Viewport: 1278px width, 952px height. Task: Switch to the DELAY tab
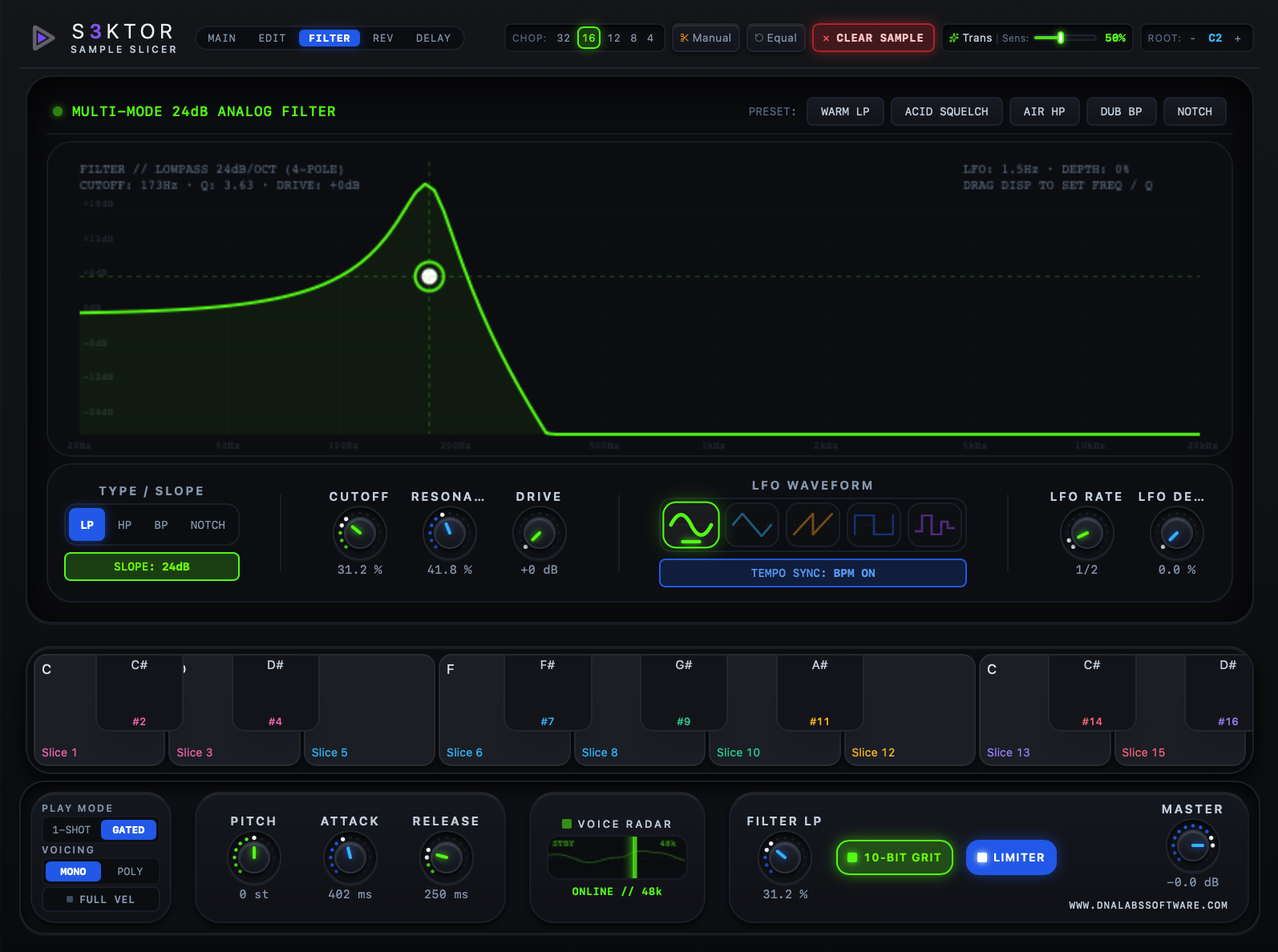click(434, 38)
